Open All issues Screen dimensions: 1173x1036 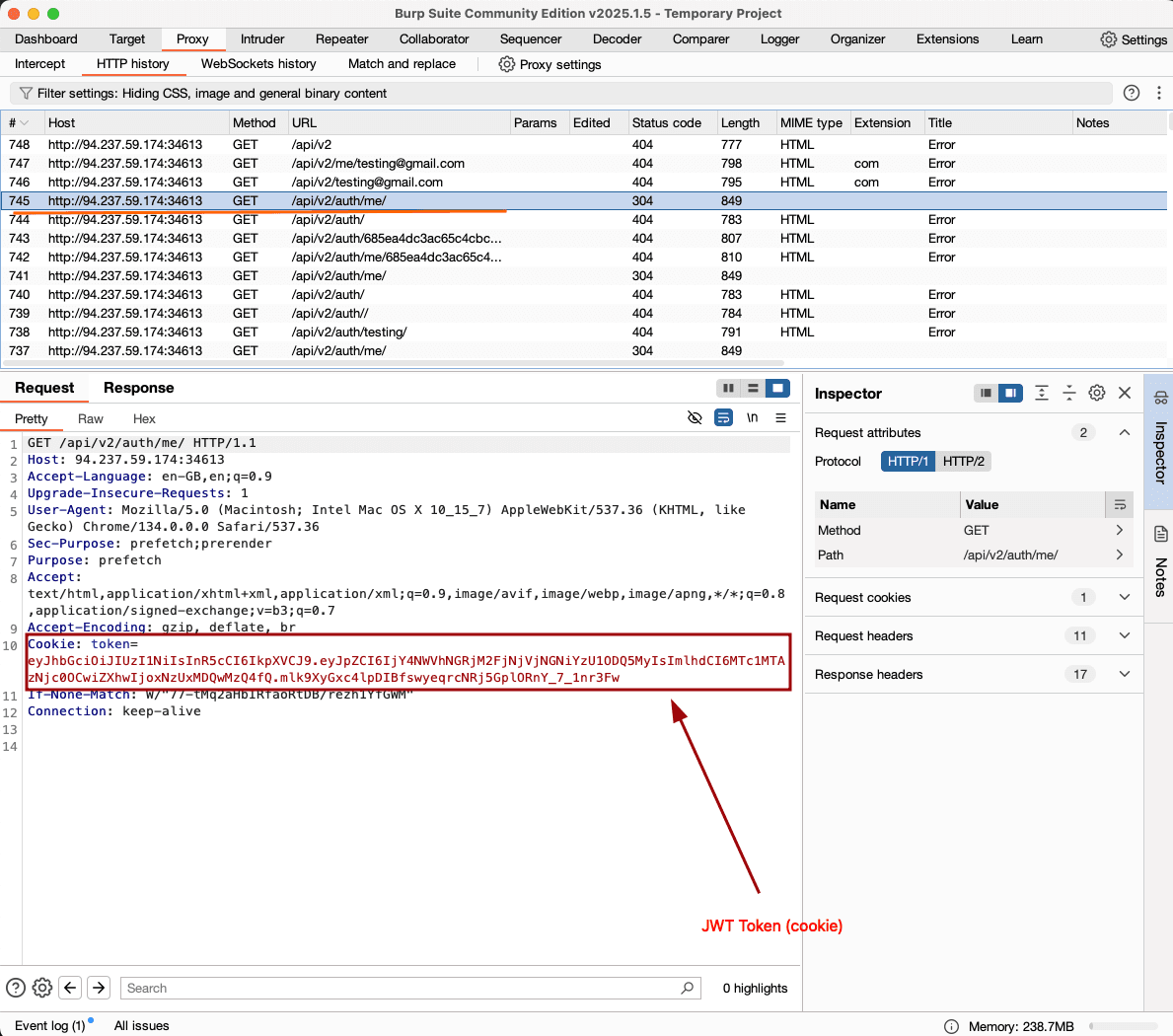click(x=141, y=1025)
